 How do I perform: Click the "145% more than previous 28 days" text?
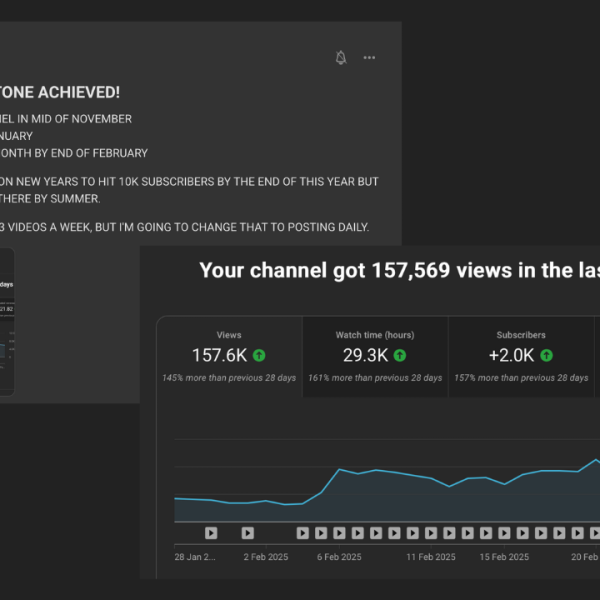(229, 378)
